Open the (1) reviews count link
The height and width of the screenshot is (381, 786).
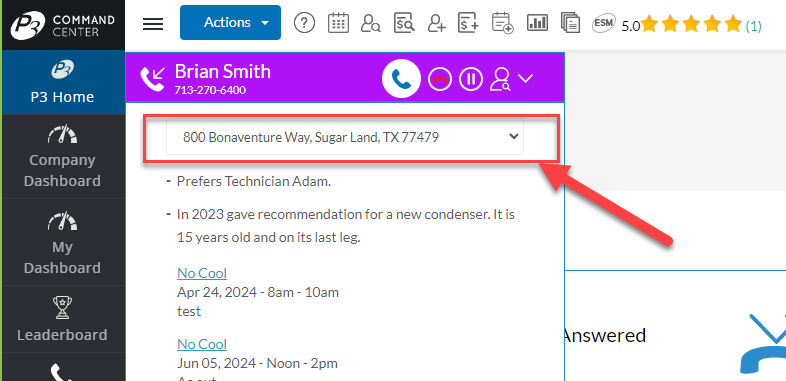point(753,26)
